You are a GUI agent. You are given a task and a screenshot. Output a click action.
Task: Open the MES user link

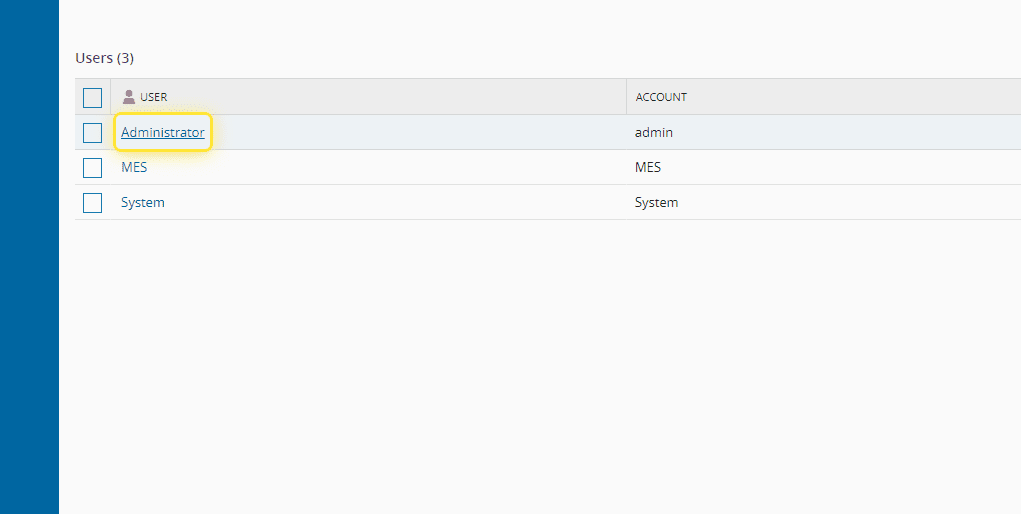[134, 167]
